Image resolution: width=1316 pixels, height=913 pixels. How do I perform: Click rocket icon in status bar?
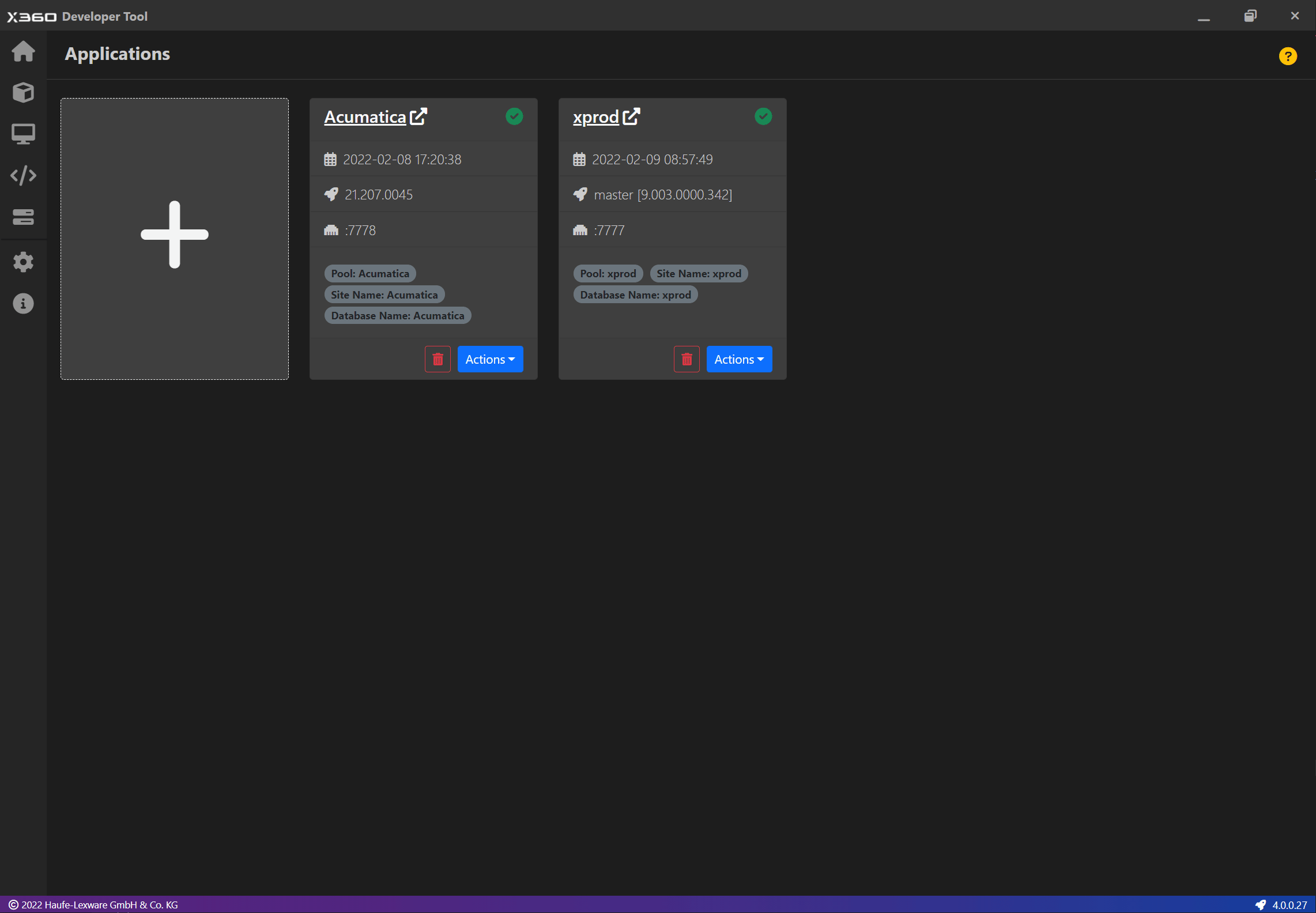pos(1261,905)
